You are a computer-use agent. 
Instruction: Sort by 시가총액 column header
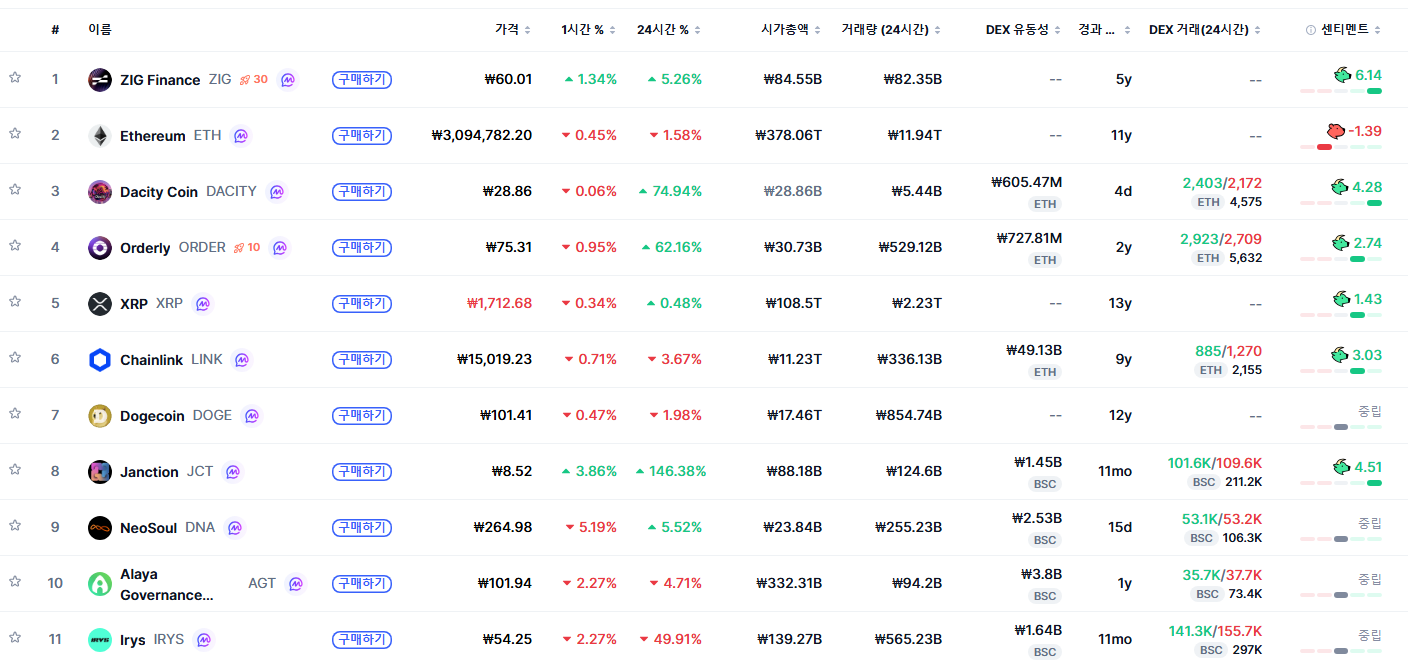[x=791, y=30]
